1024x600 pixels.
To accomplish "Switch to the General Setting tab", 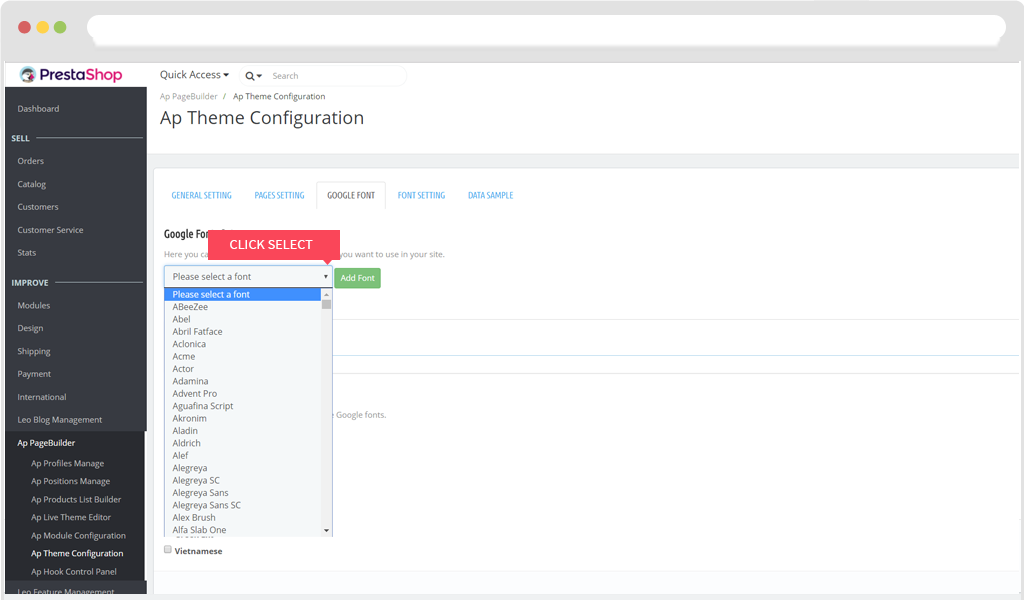I will click(201, 195).
